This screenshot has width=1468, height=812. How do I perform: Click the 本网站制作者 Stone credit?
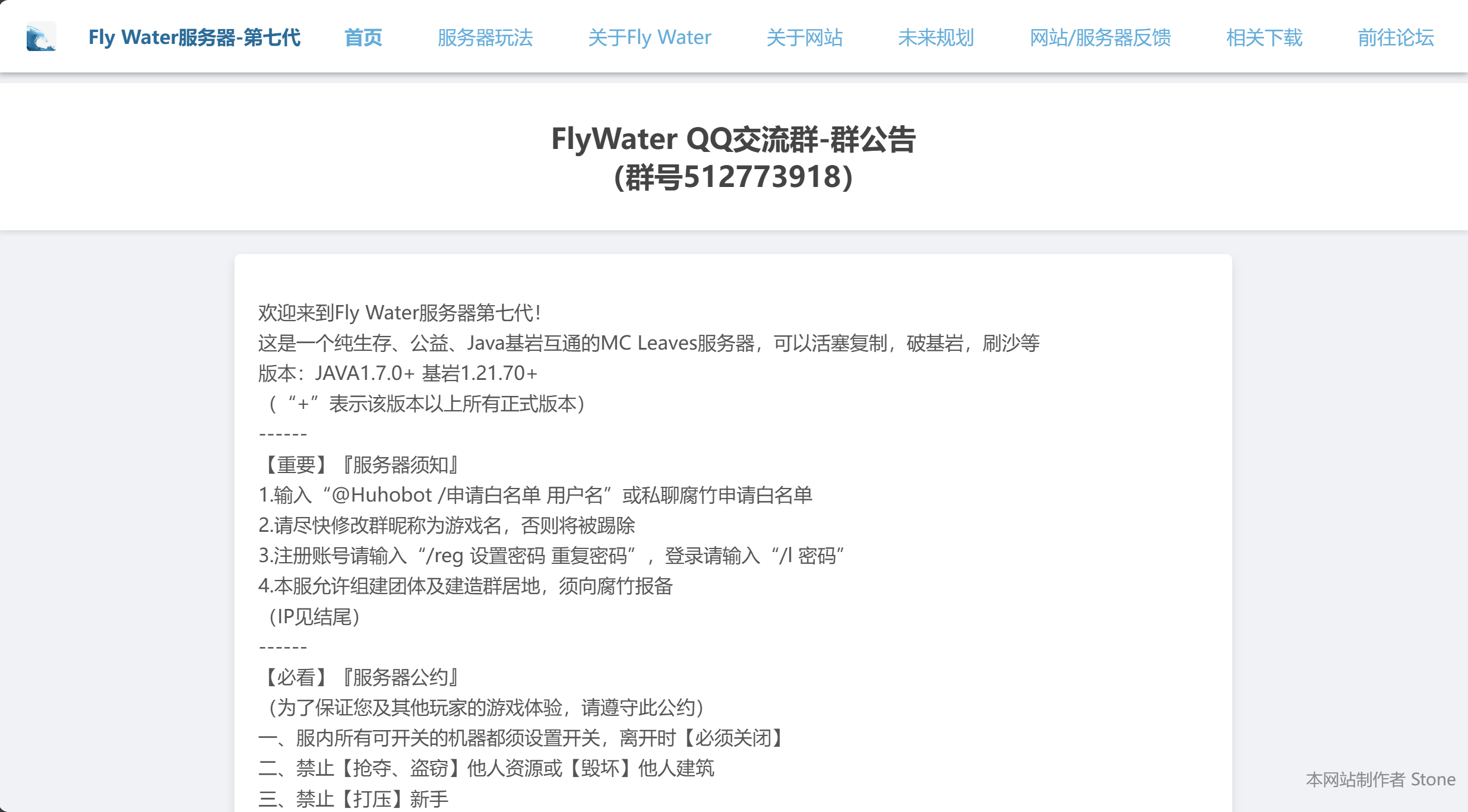tap(1380, 779)
